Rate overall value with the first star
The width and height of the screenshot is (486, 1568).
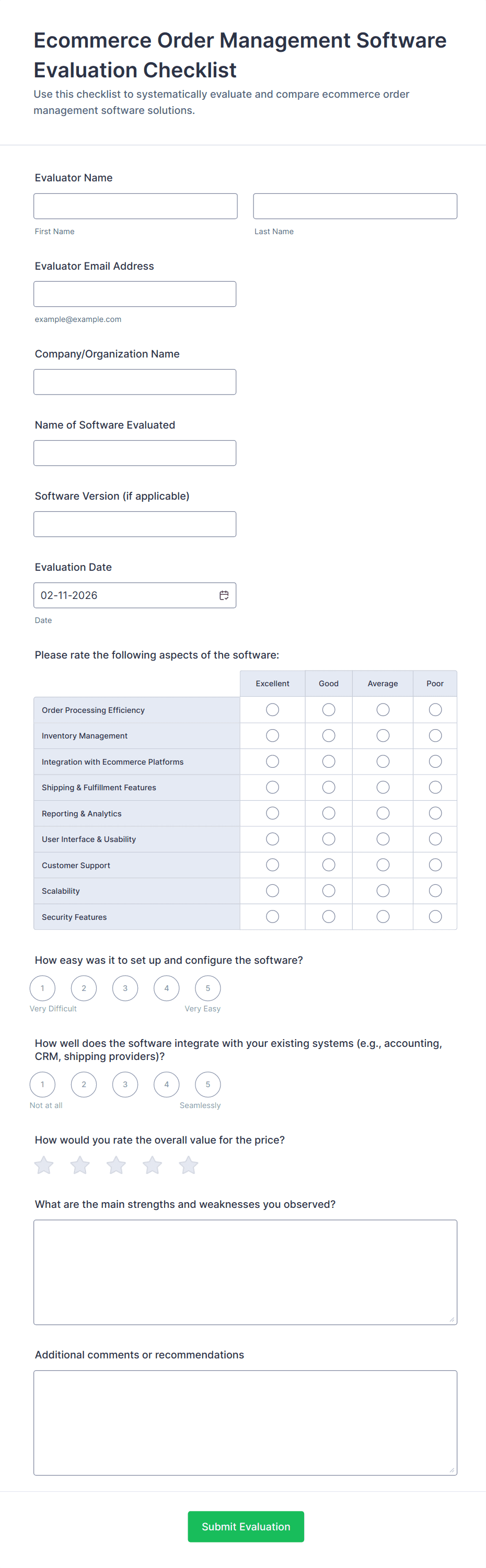point(44,1165)
